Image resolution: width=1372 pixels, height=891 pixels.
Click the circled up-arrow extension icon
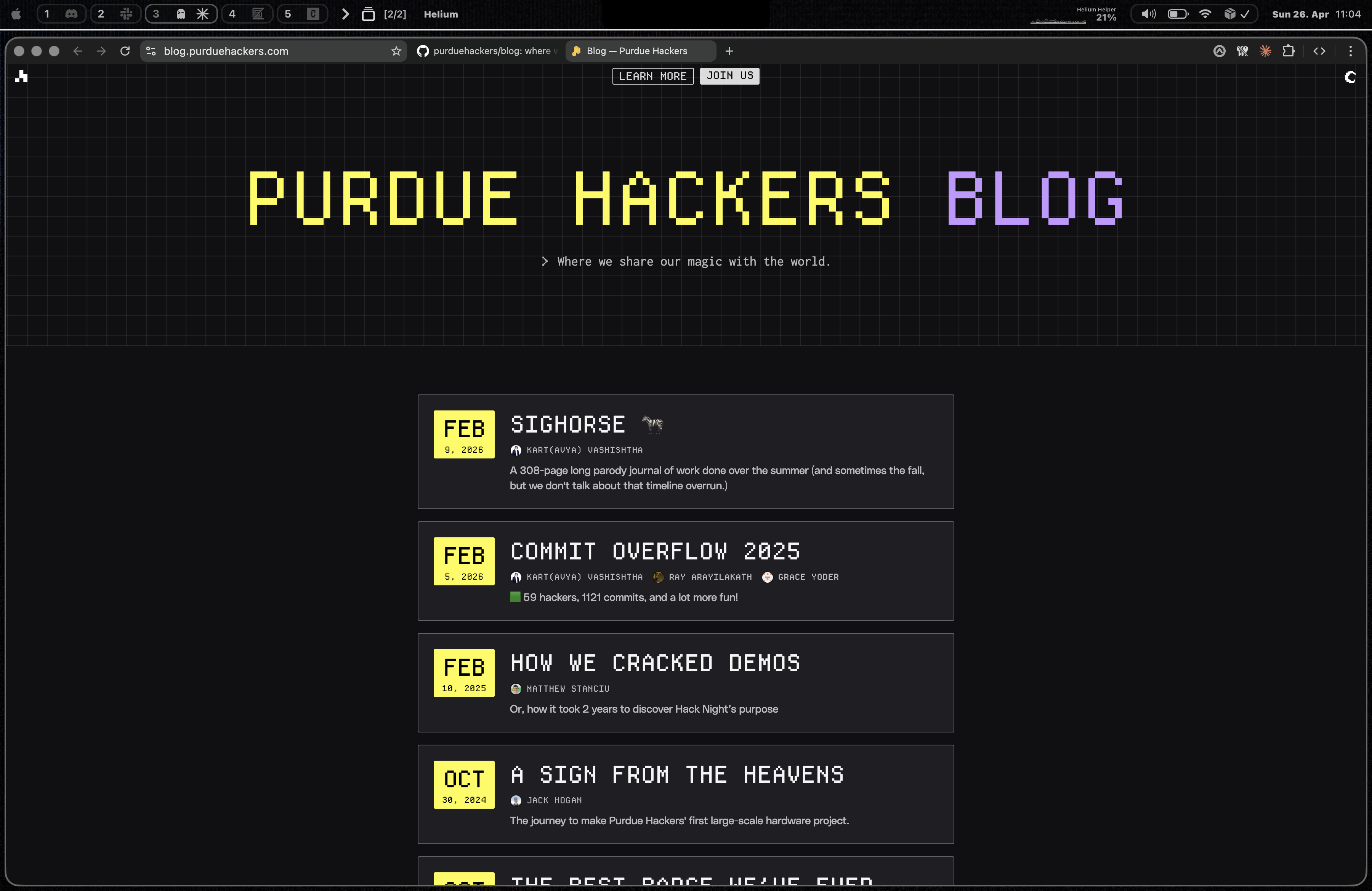[x=1219, y=51]
